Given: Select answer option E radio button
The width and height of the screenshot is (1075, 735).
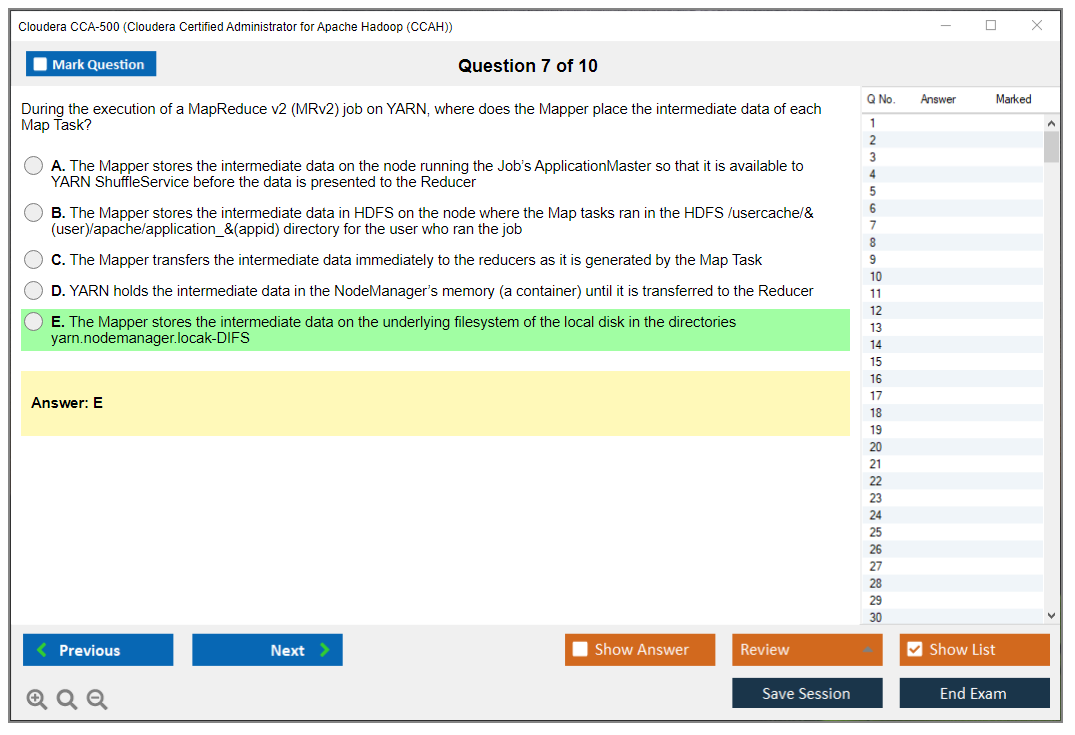Looking at the screenshot, I should (x=34, y=322).
